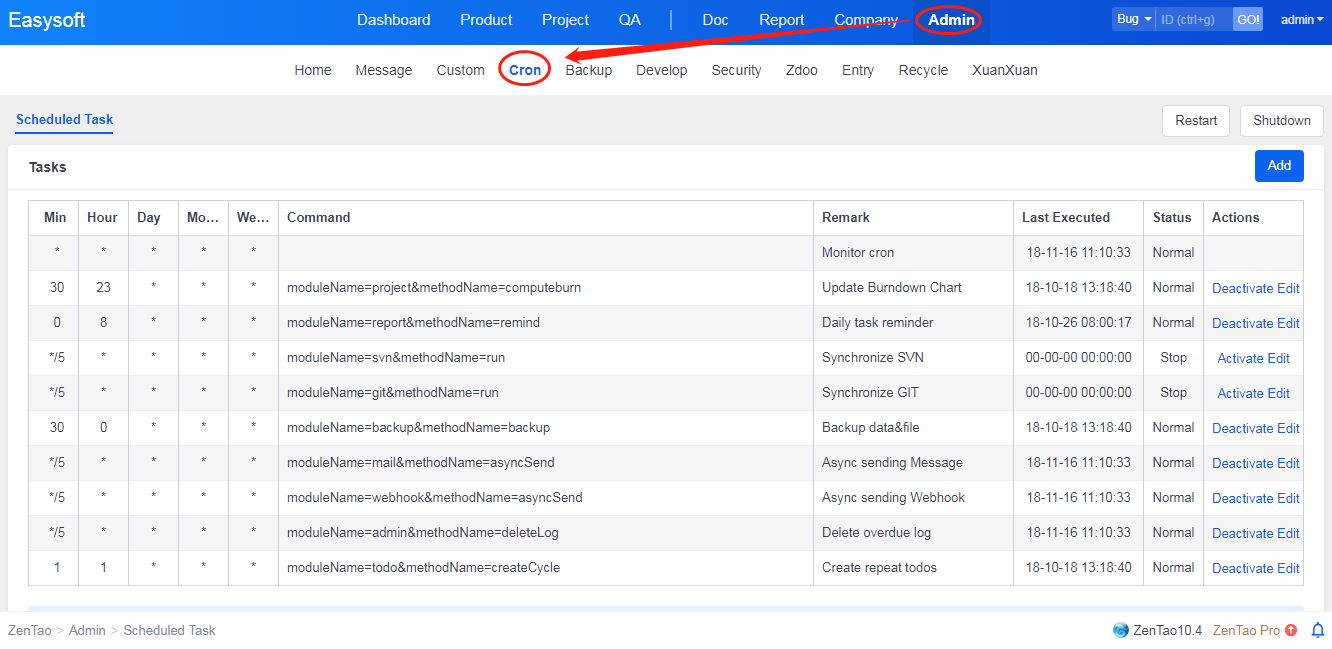Click the red upgrade arrow icon

click(x=1291, y=630)
